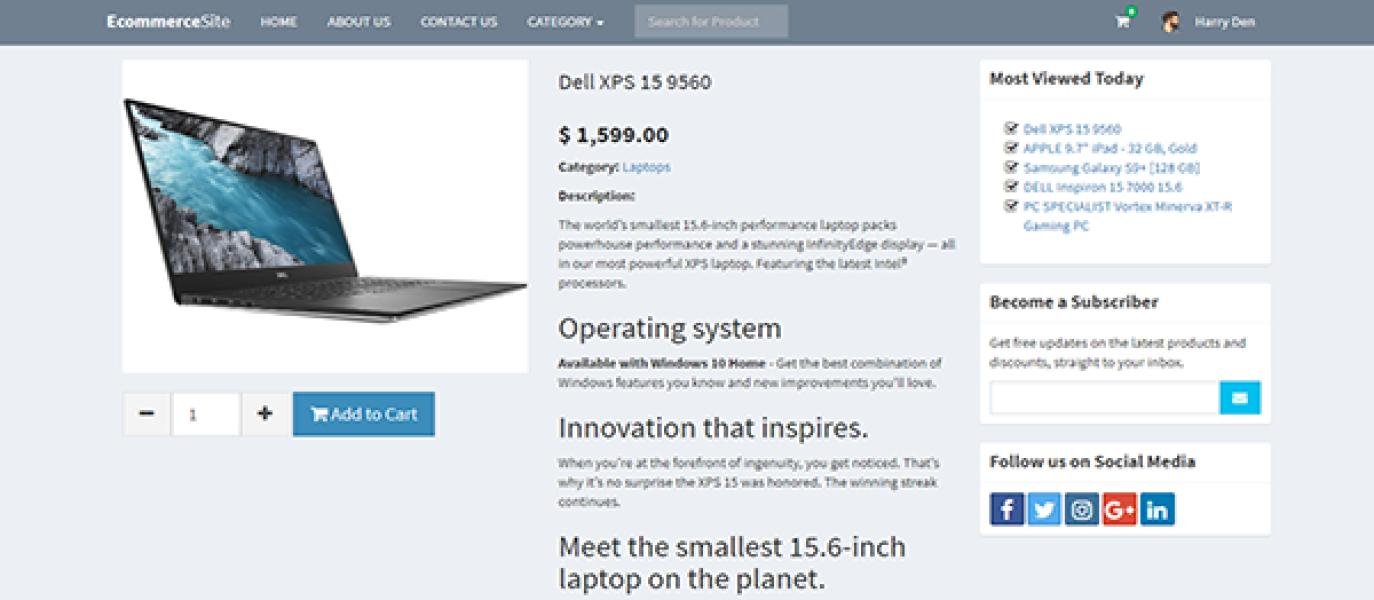
Task: Follow the Laptops category link
Action: pos(647,166)
